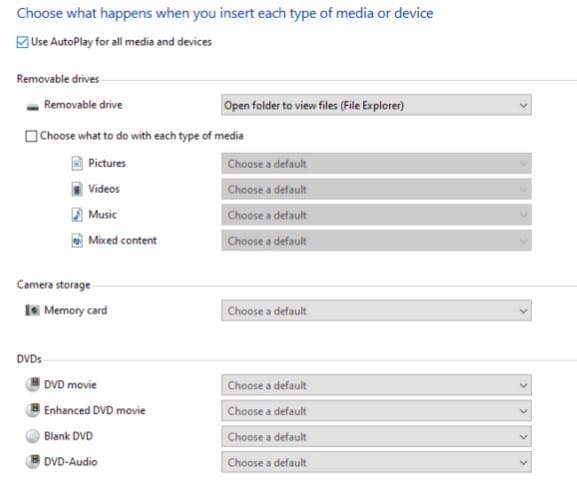The width and height of the screenshot is (577, 483).
Task: Click the Removable drive icon
Action: pyautogui.click(x=32, y=107)
